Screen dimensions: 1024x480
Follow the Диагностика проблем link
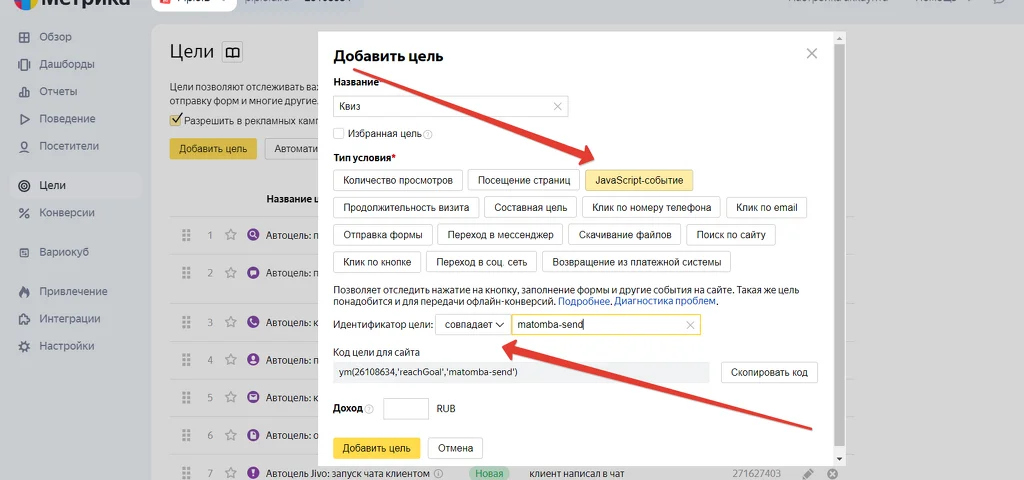tap(665, 302)
